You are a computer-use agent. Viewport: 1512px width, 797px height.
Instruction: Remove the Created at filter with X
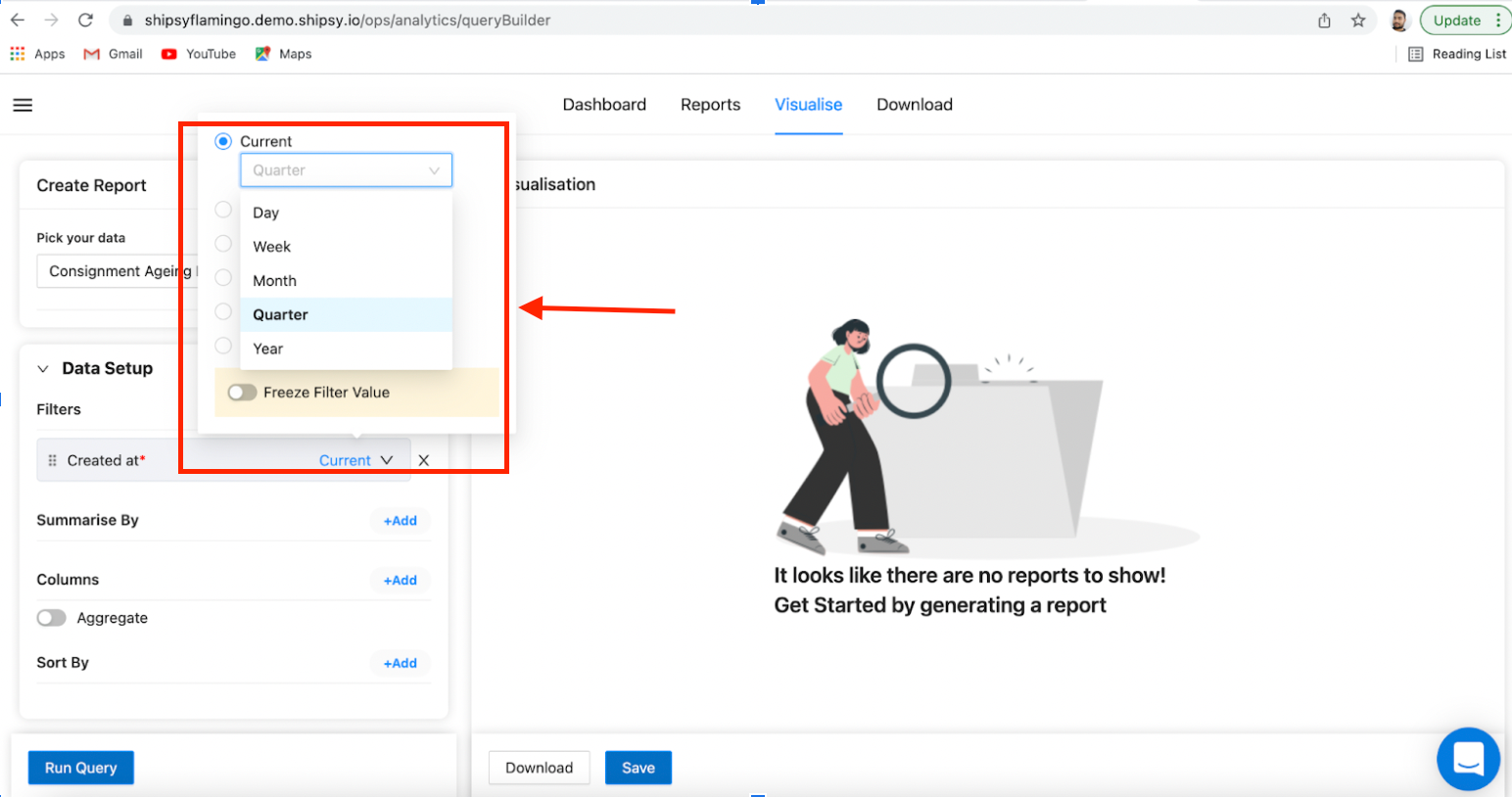point(424,460)
